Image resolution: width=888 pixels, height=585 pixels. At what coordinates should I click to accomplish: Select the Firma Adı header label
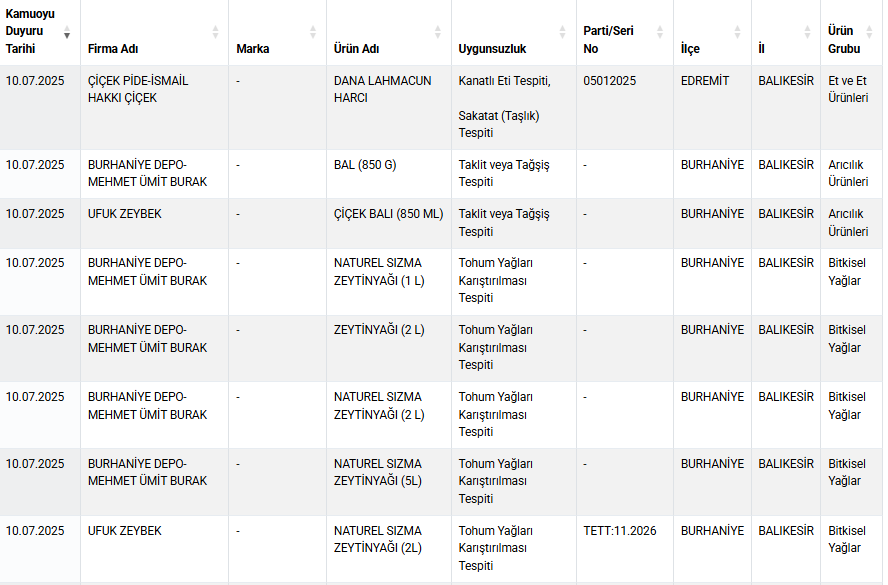click(113, 49)
